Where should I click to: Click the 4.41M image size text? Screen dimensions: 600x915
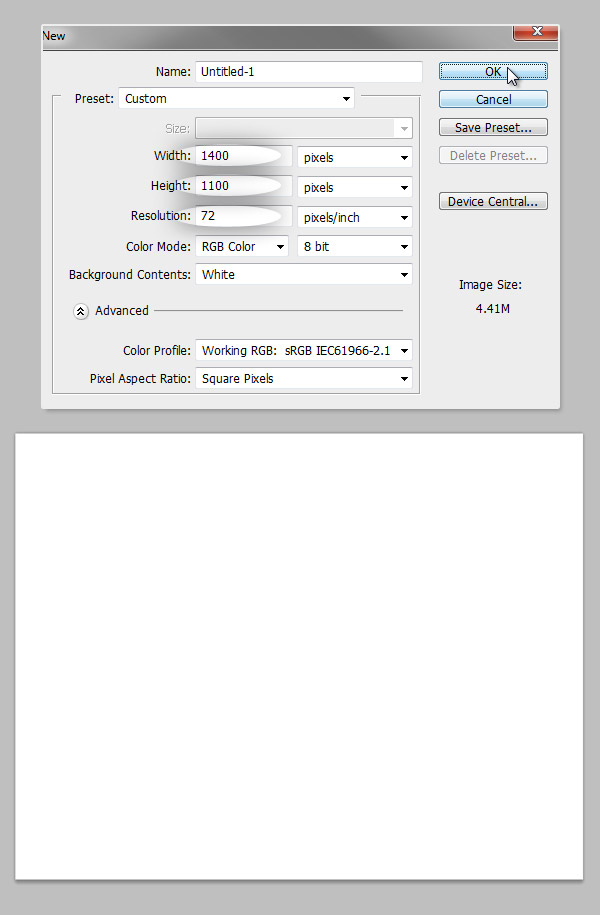pos(493,308)
